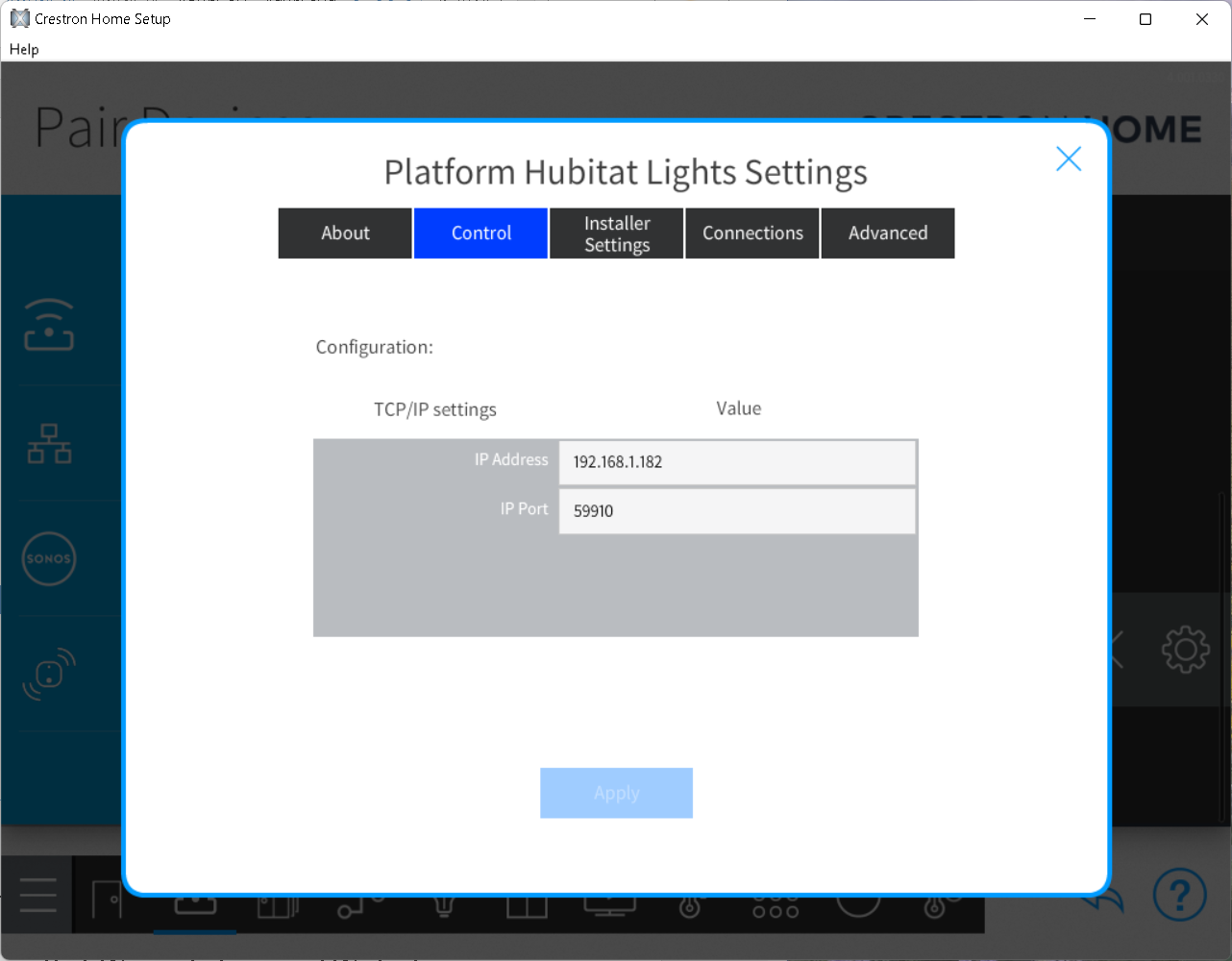Image resolution: width=1232 pixels, height=961 pixels.
Task: Open the Connections tab
Action: pos(752,234)
